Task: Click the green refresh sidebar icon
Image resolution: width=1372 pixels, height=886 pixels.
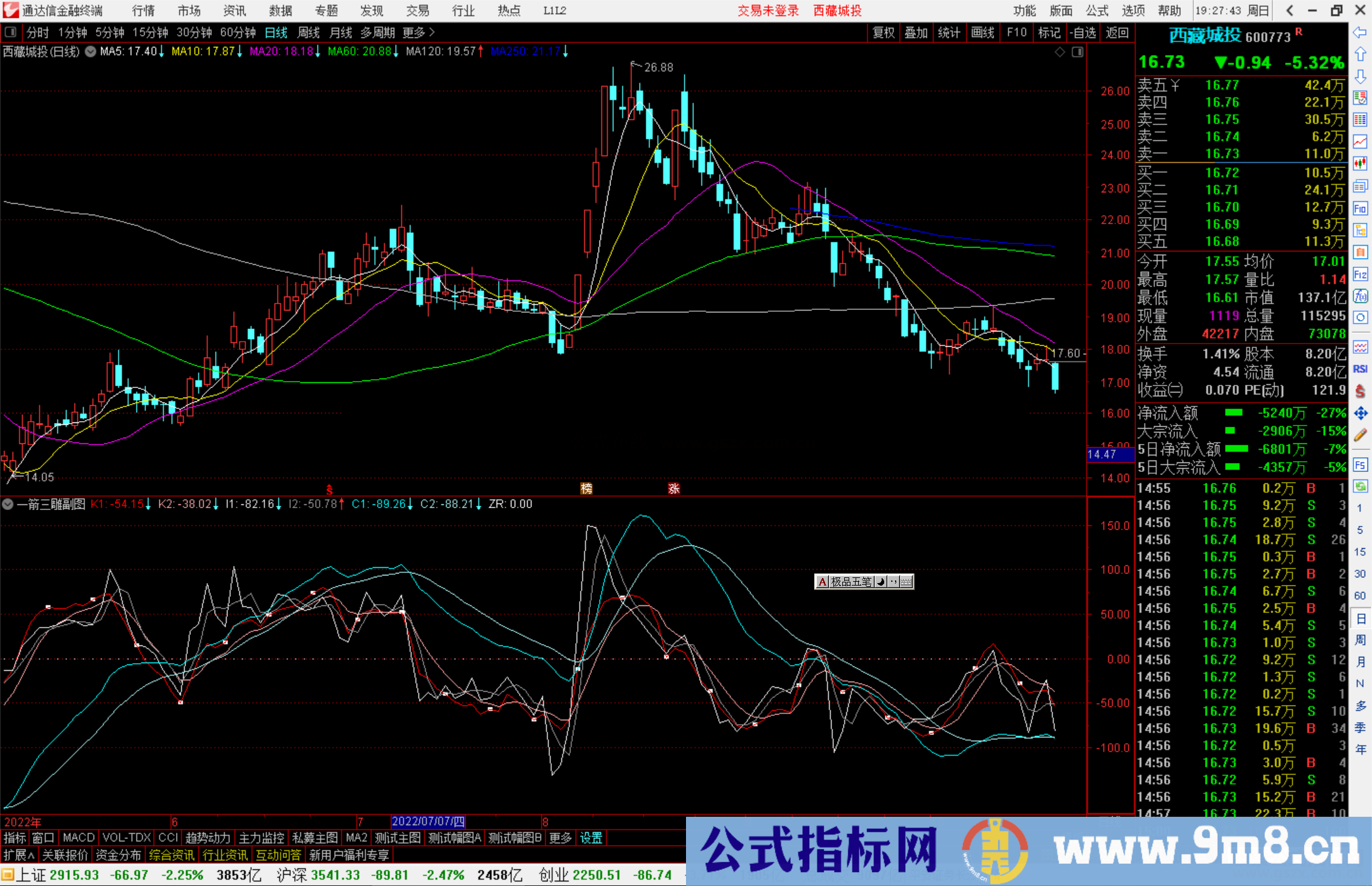Action: [x=1360, y=487]
